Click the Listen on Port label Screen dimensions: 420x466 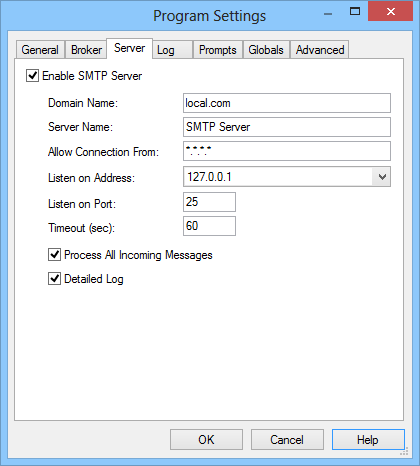pyautogui.click(x=82, y=204)
